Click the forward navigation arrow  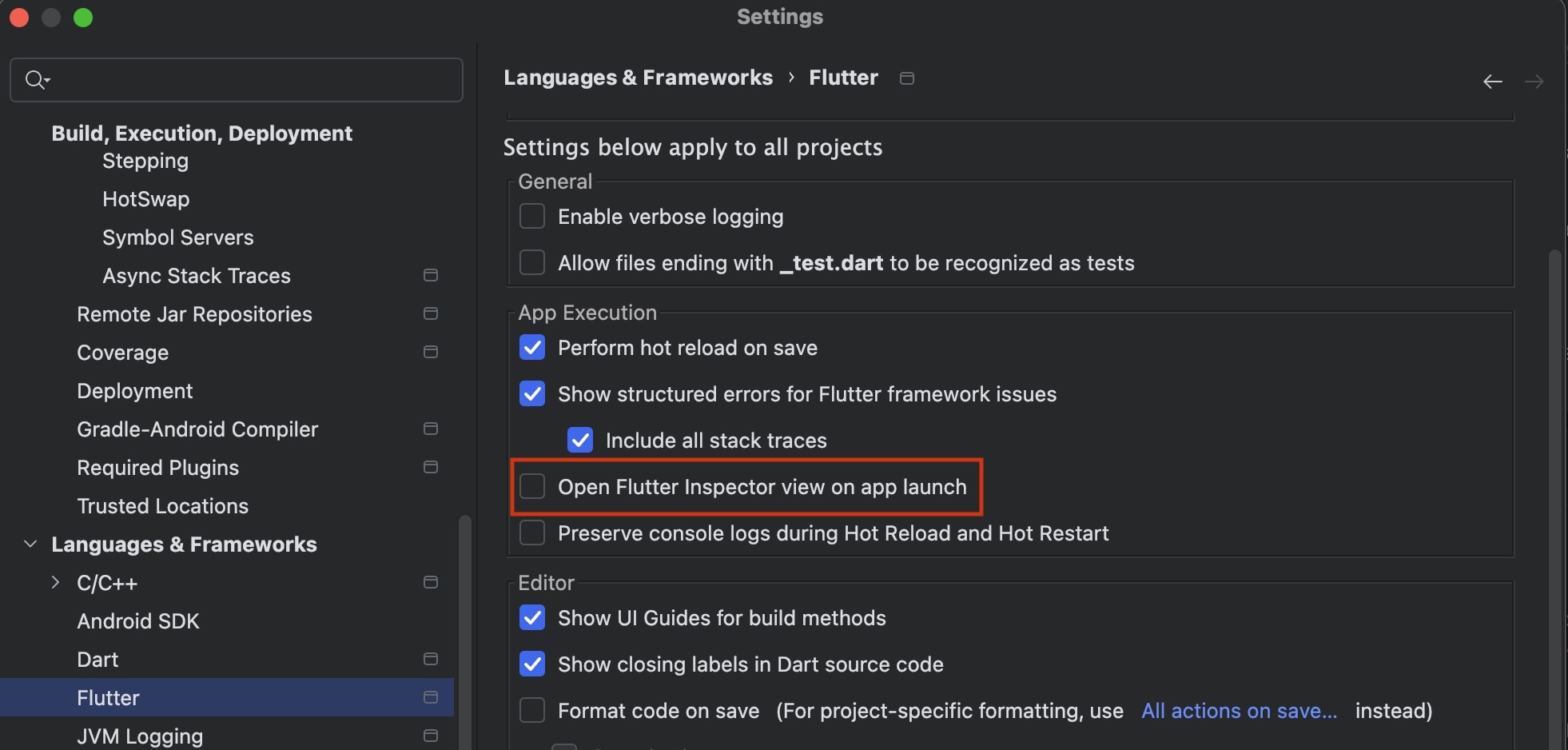pos(1534,82)
